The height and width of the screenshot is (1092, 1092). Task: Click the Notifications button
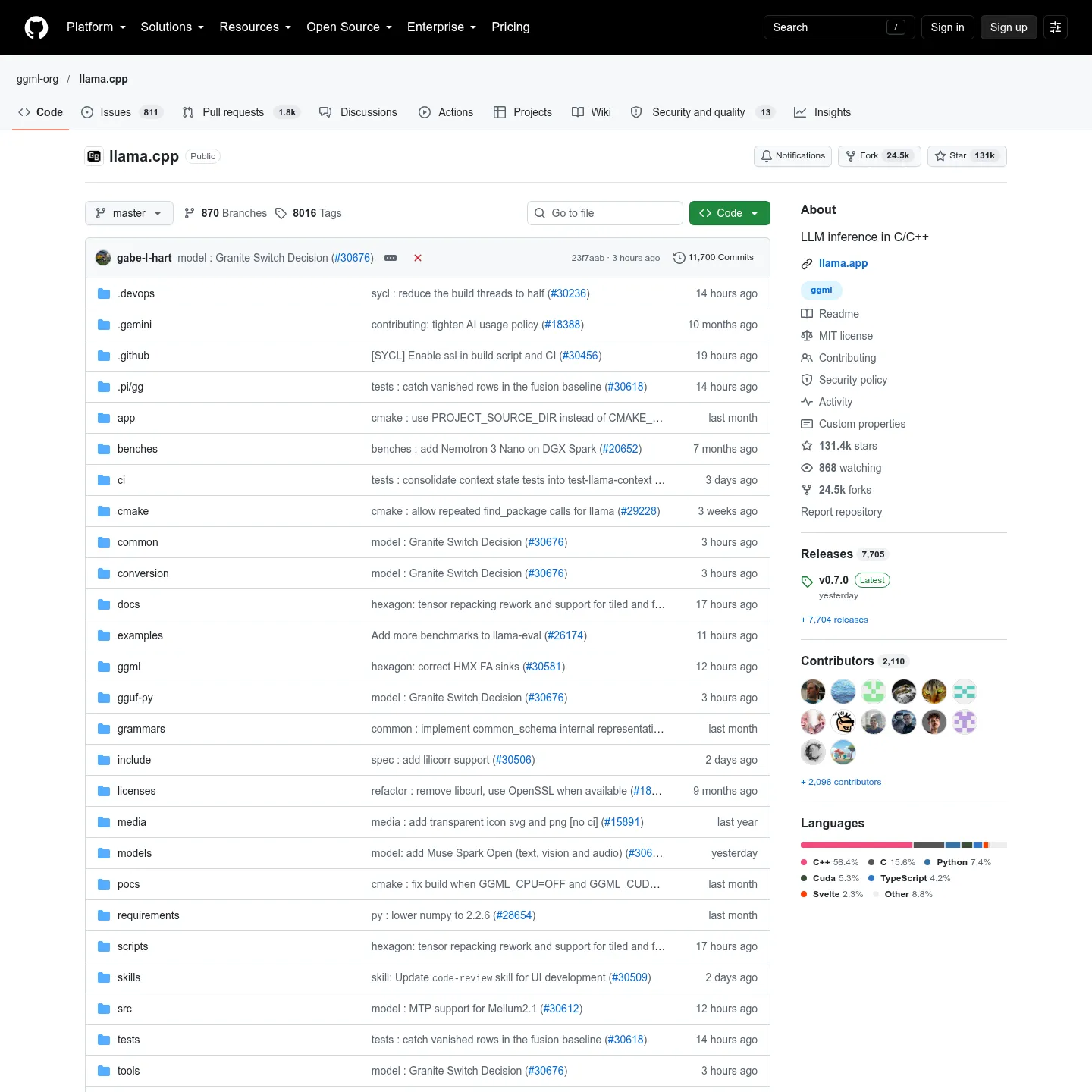point(792,156)
